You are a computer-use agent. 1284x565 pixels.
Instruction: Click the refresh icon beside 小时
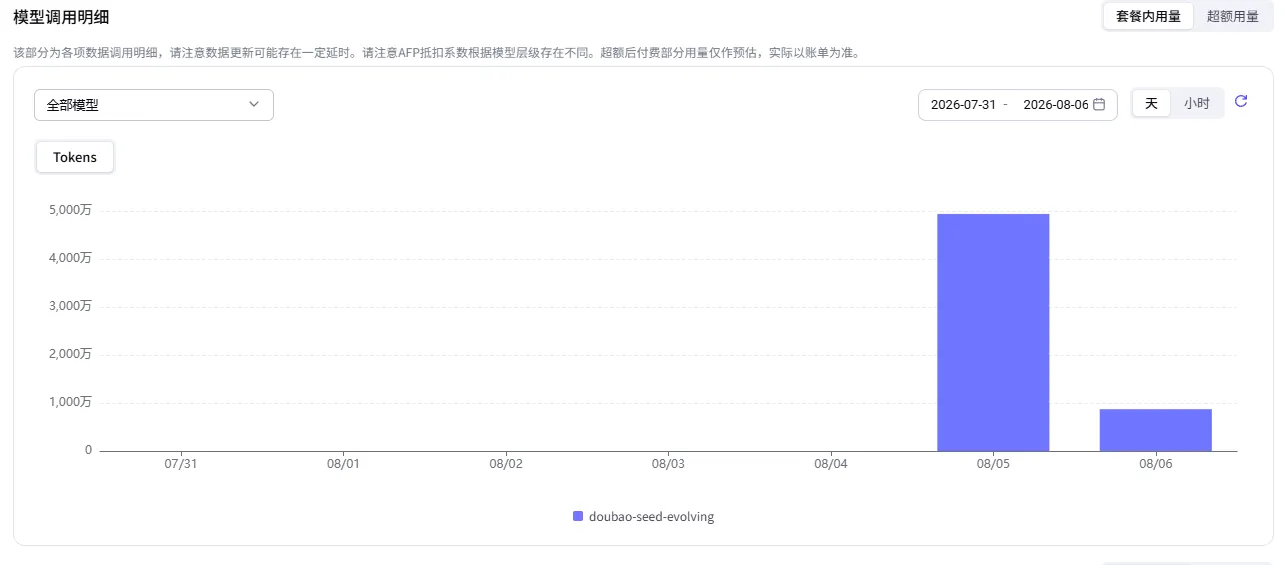click(x=1241, y=101)
